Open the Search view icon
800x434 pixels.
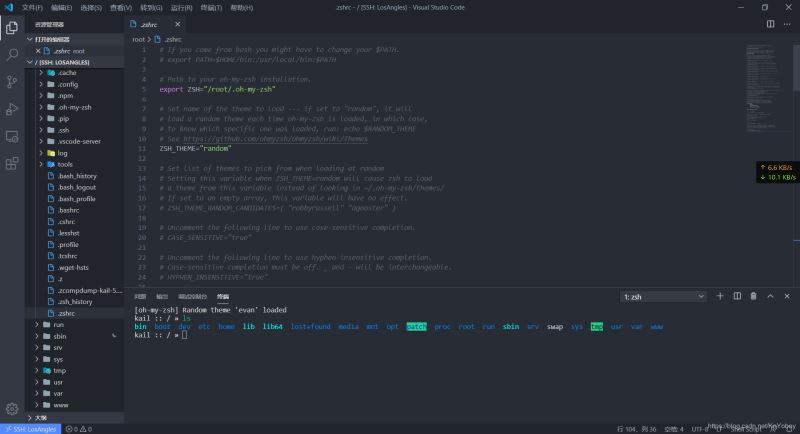[12, 55]
